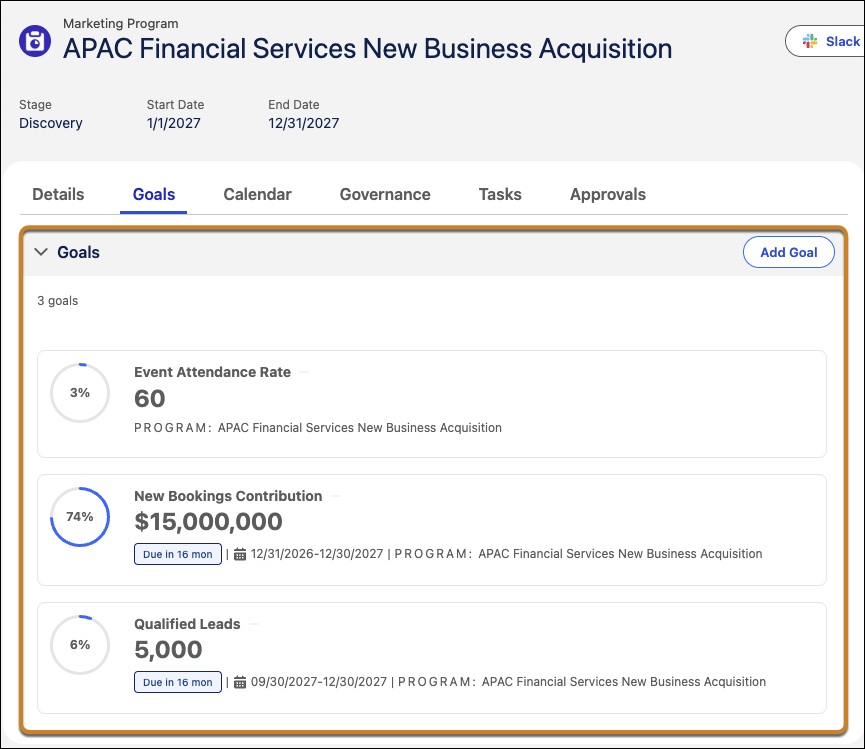Click the Slack button
The height and width of the screenshot is (749, 865).
click(x=825, y=41)
